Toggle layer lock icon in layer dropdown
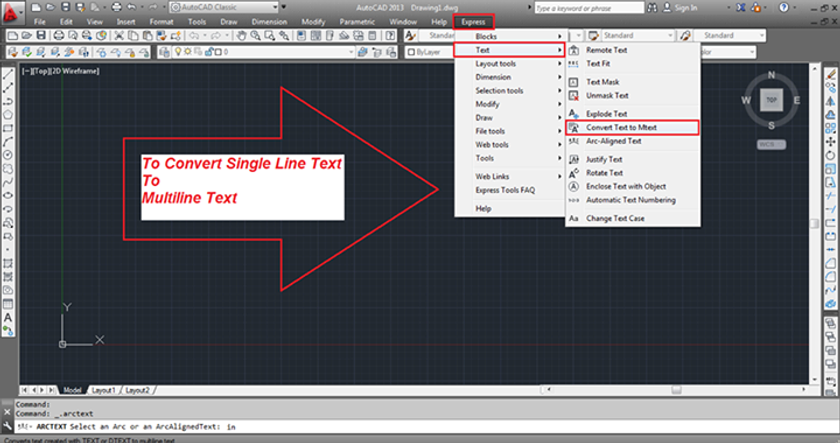 tap(209, 52)
